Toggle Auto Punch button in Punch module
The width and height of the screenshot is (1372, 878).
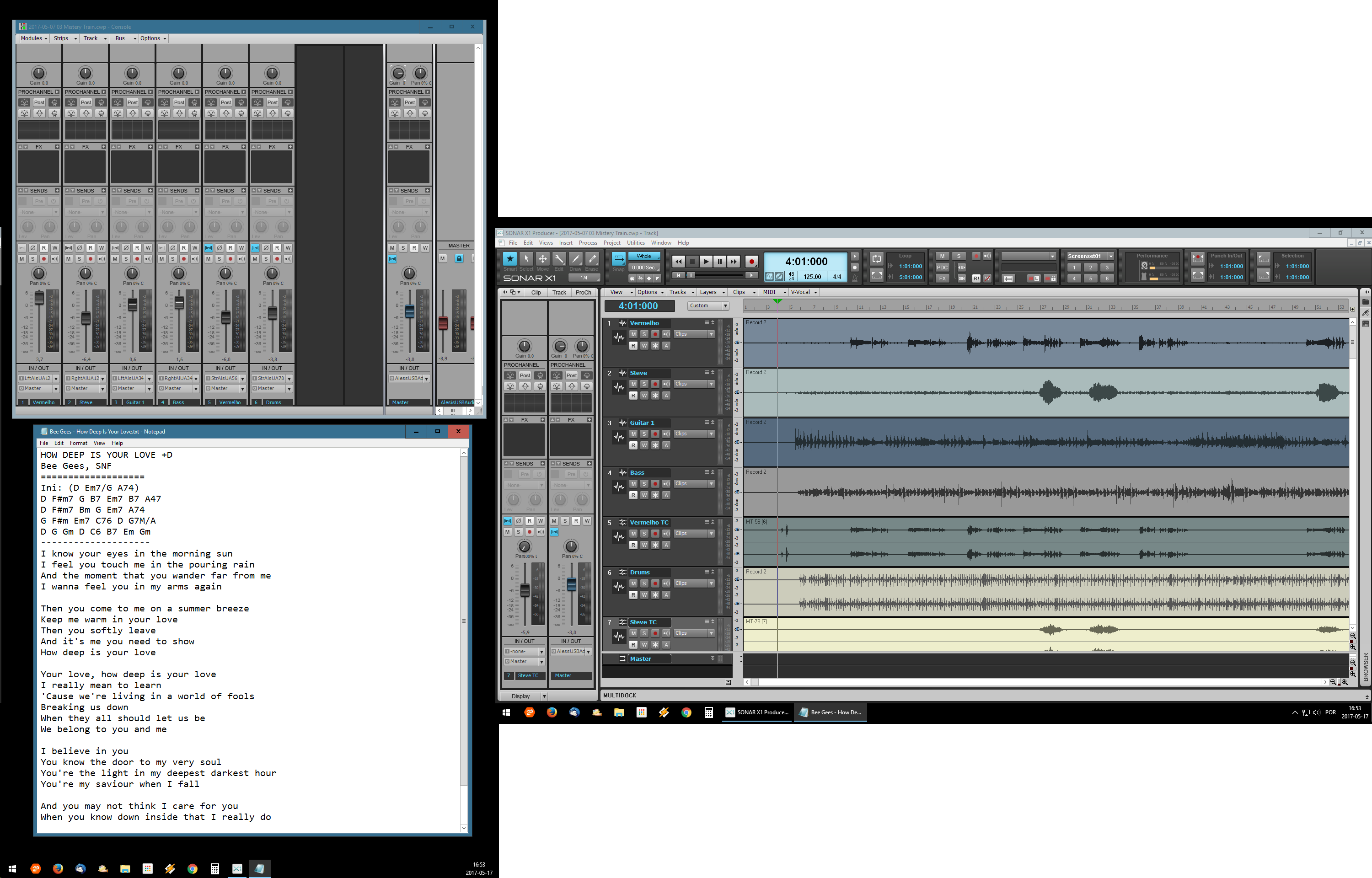pyautogui.click(x=1198, y=258)
